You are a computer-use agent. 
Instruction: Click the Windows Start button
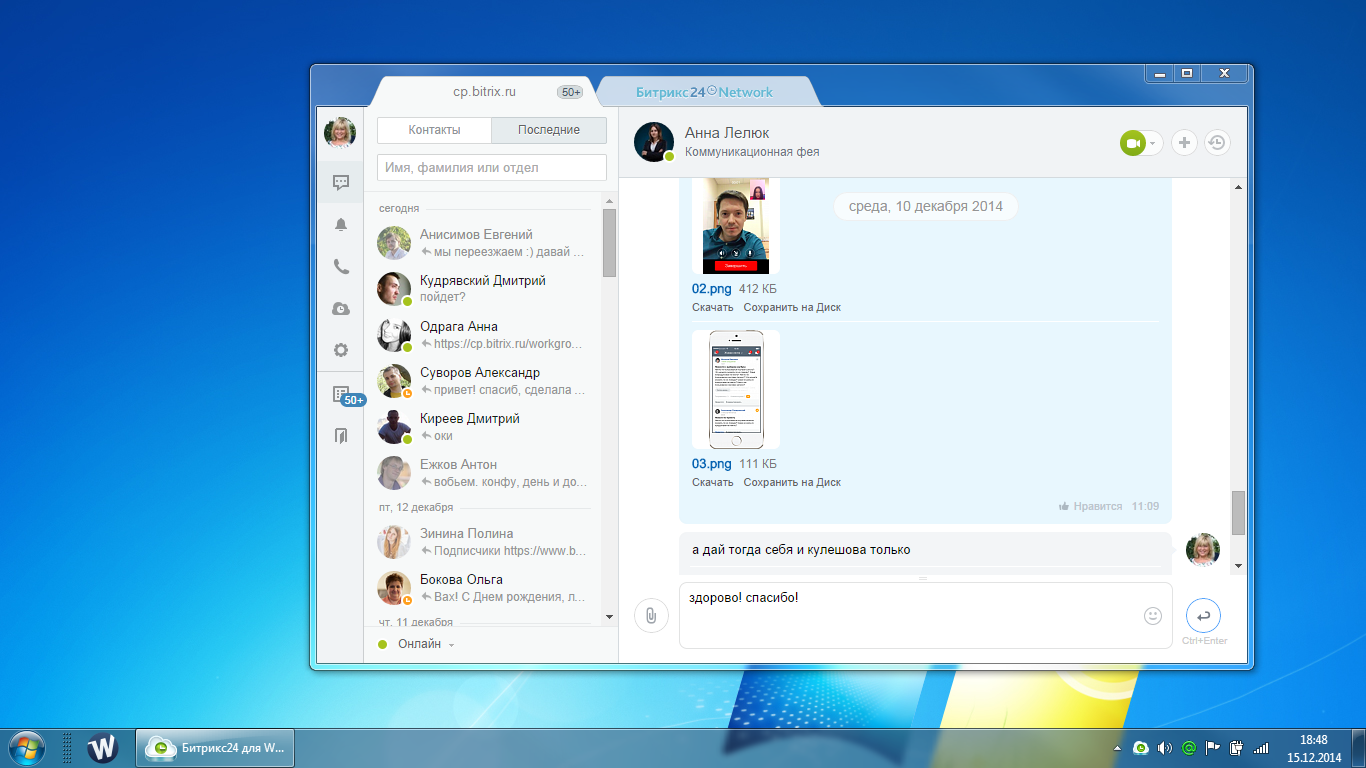[26, 748]
